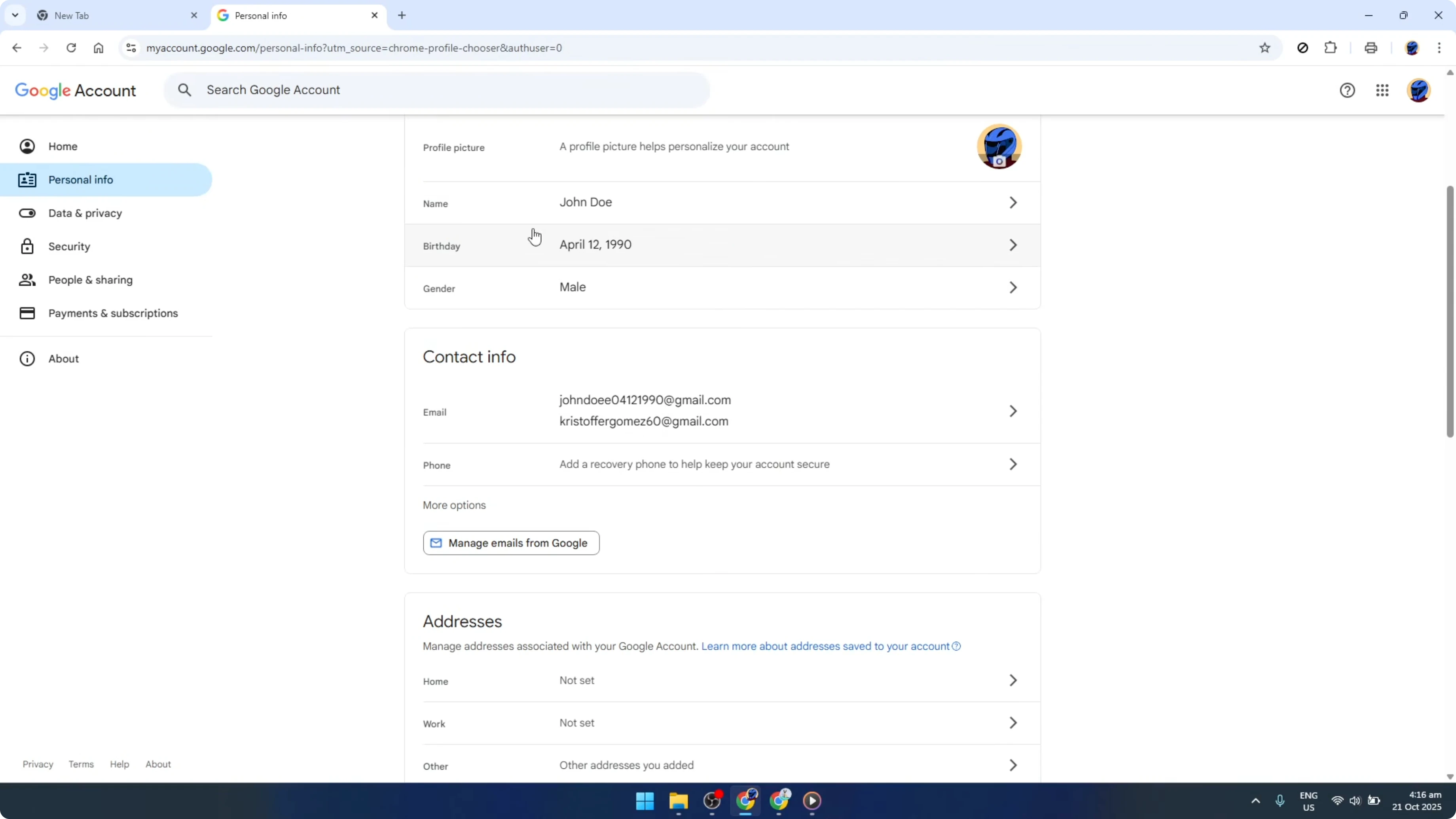The width and height of the screenshot is (1456, 819).
Task: Open Chrome three-dot menu
Action: (1439, 48)
